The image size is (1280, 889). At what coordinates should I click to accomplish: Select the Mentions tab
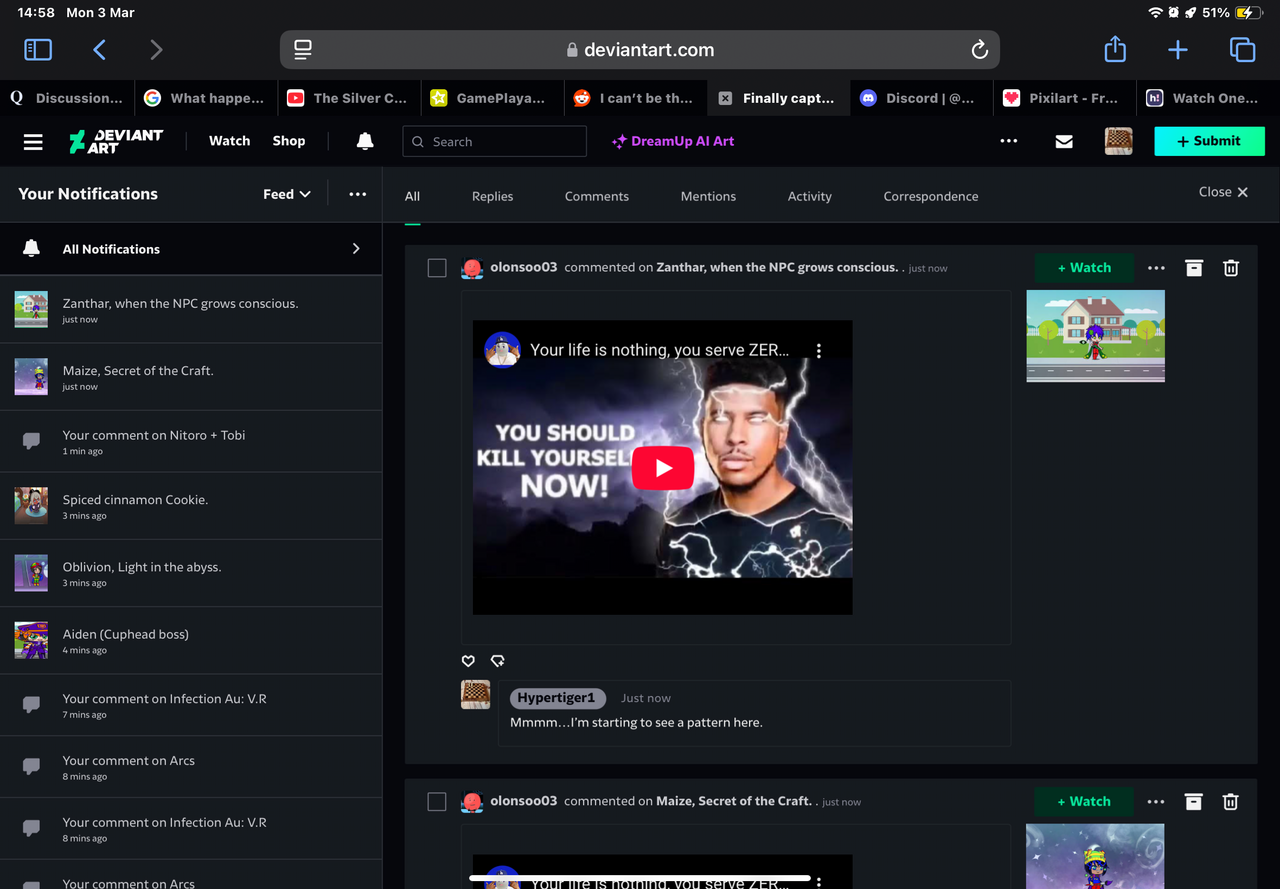click(708, 196)
